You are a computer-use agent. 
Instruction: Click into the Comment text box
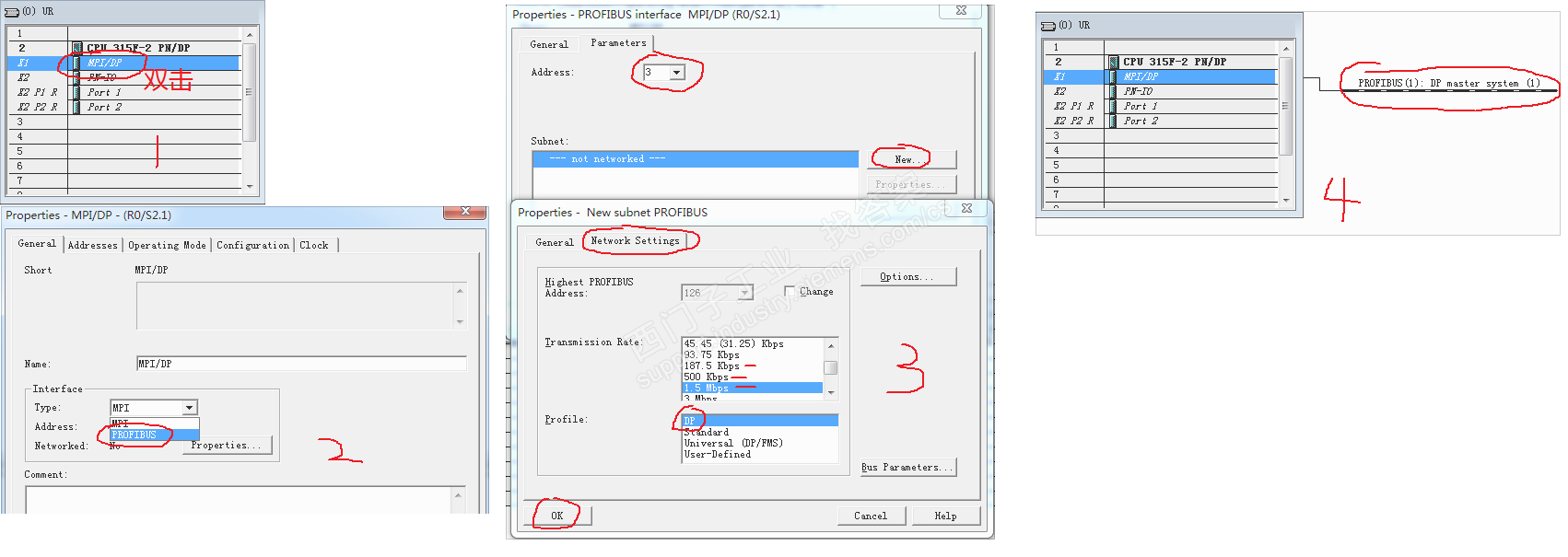(x=245, y=499)
